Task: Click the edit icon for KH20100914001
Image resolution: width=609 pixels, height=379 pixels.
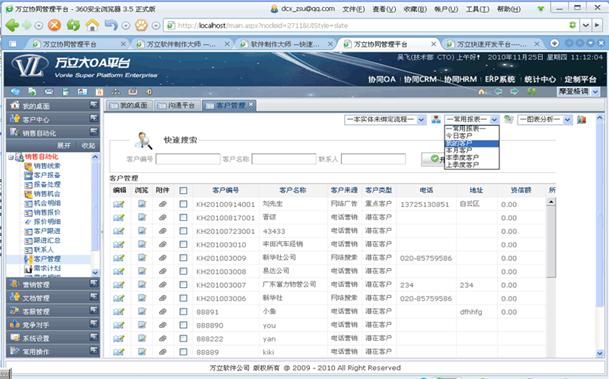Action: tap(118, 204)
